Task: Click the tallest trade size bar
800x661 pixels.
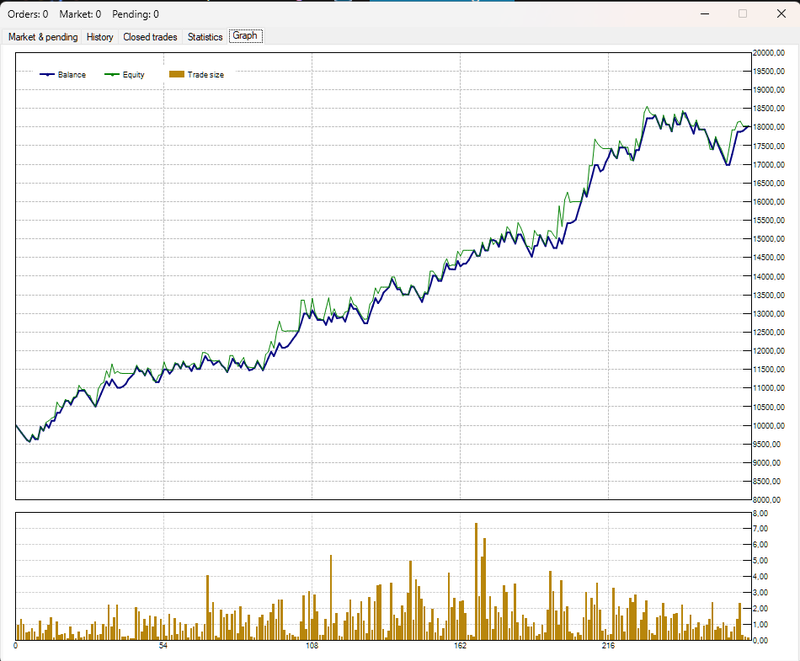Action: pos(476,581)
